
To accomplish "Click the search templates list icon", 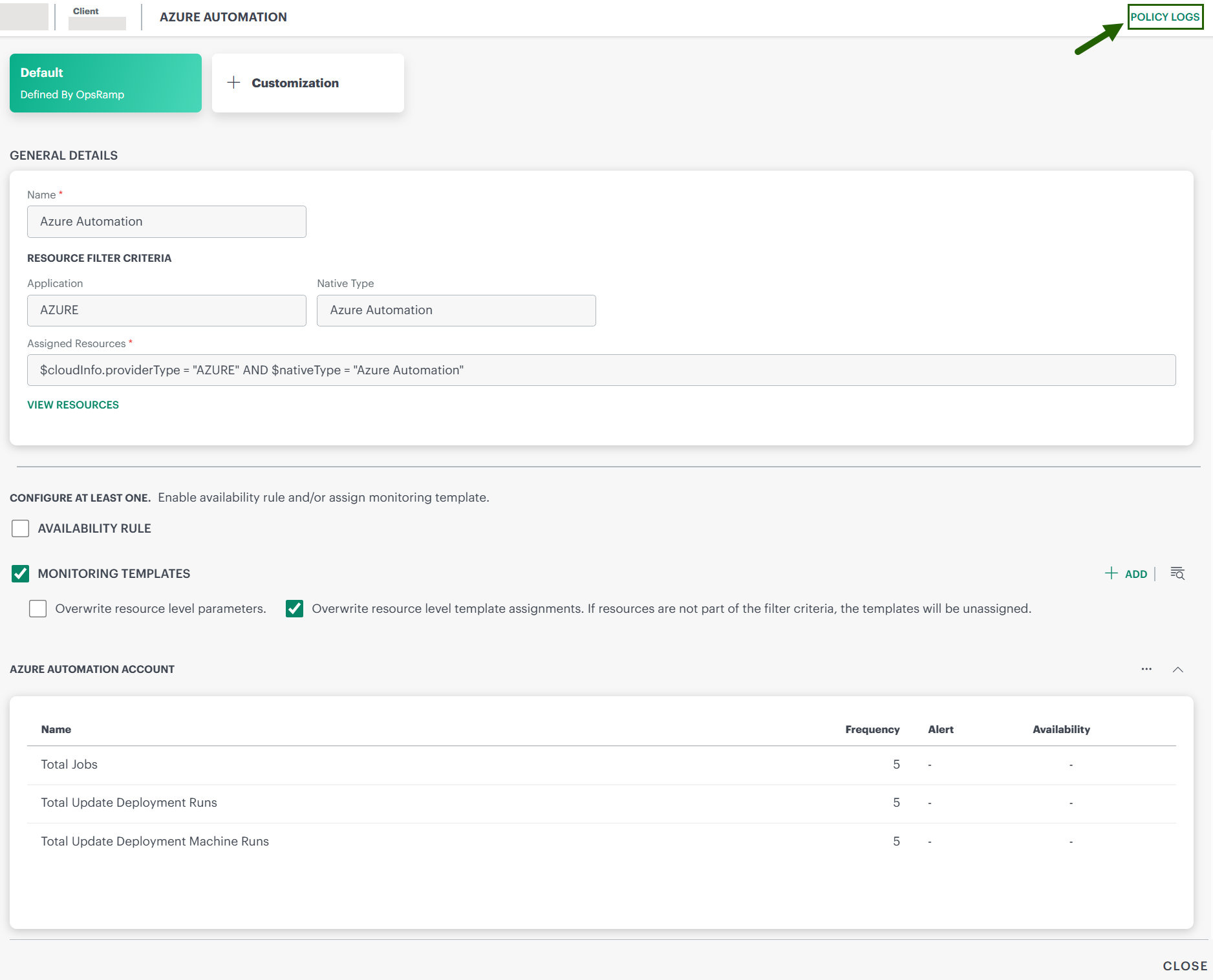I will [x=1177, y=573].
